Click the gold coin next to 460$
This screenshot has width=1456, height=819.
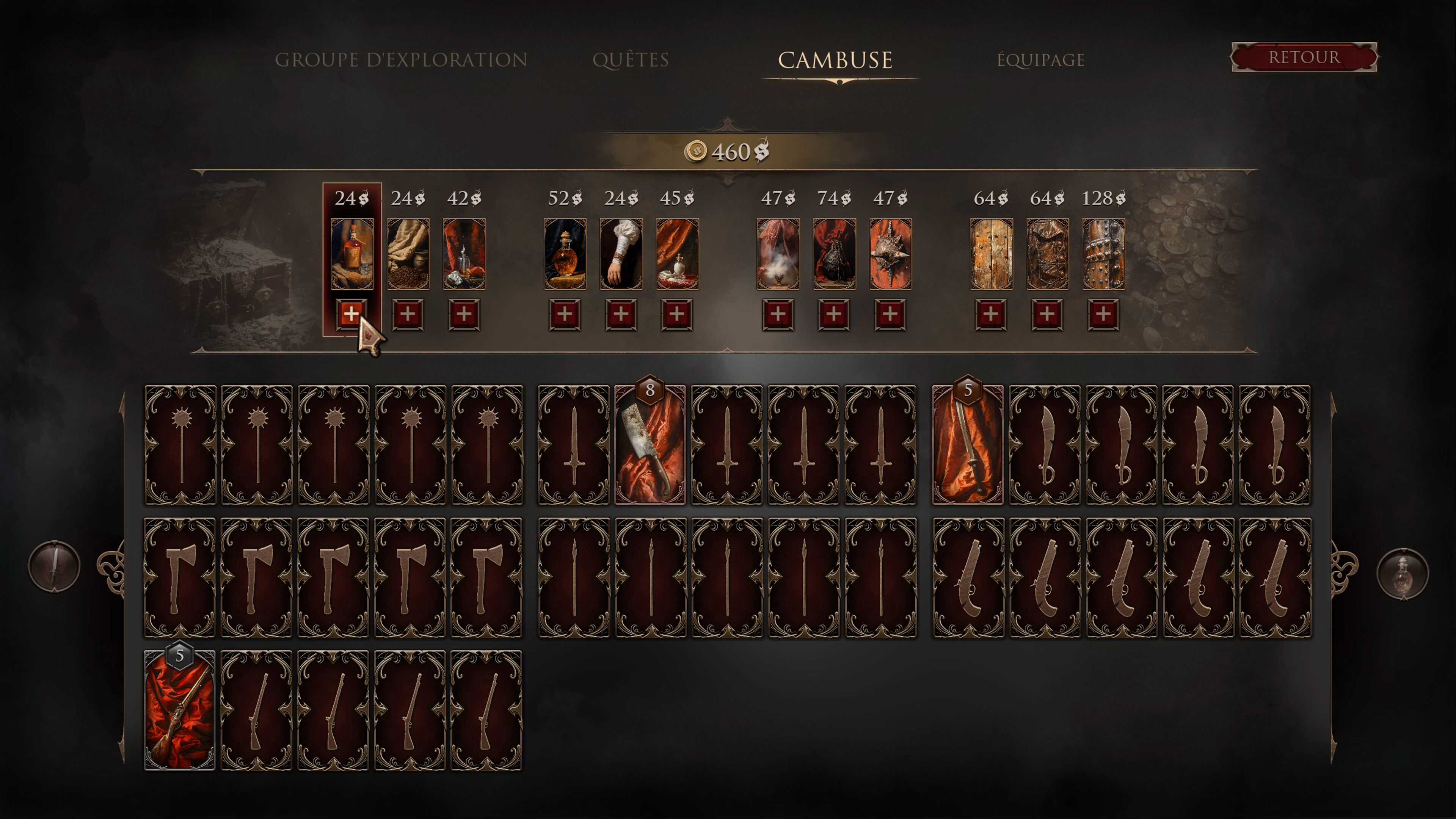[695, 151]
